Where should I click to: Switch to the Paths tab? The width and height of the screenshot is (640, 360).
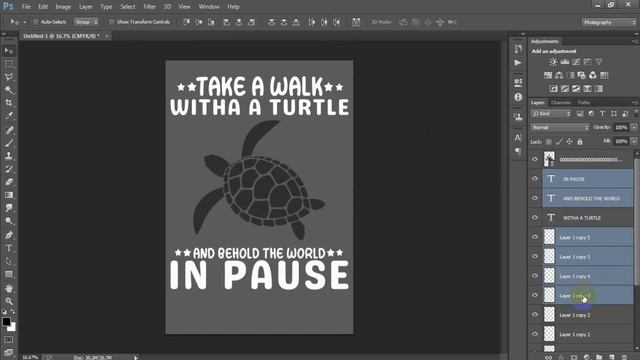[x=584, y=102]
